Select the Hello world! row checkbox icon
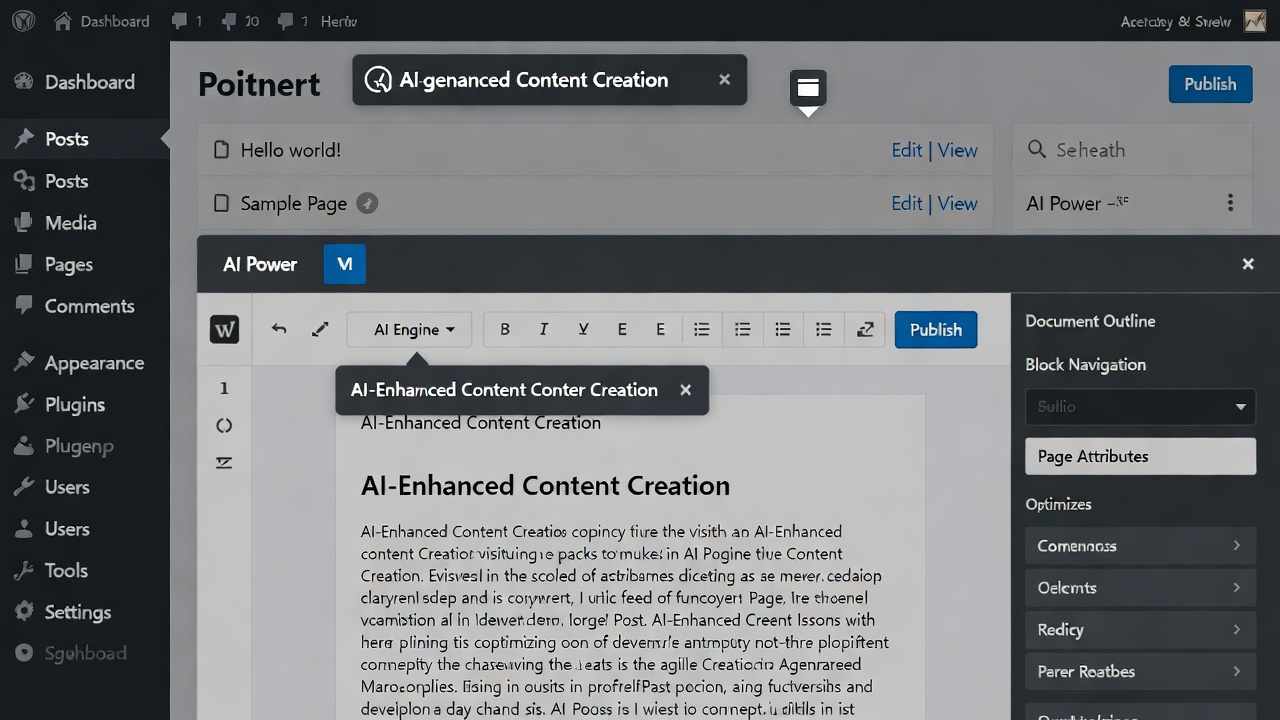1280x720 pixels. pyautogui.click(x=222, y=150)
